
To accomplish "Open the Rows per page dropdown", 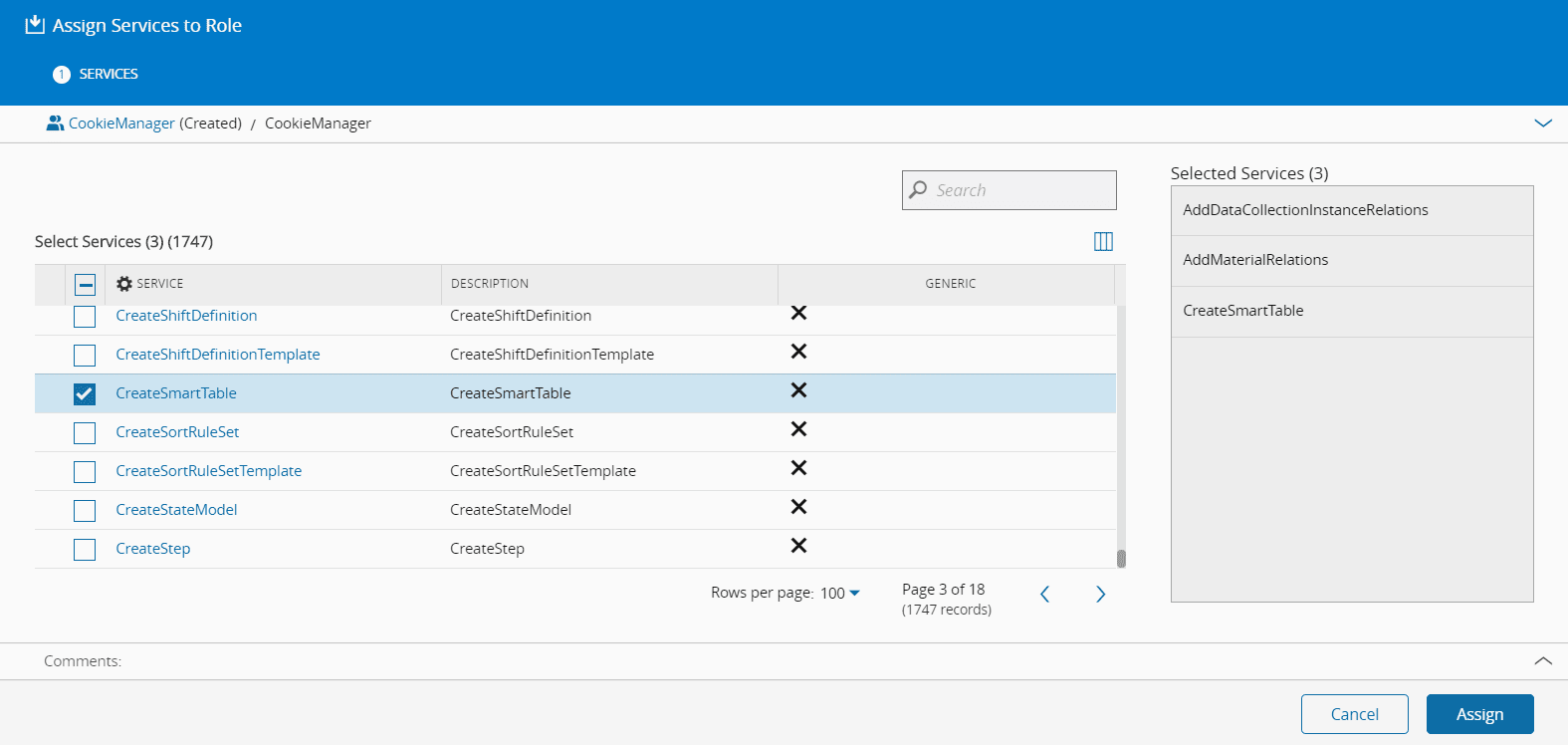I will coord(839,594).
